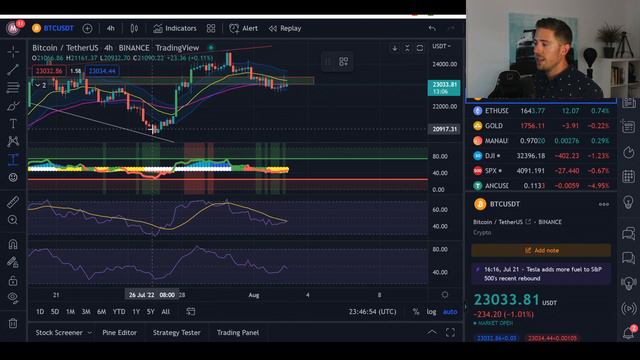
Task: Toggle auto scale mode
Action: pos(450,311)
